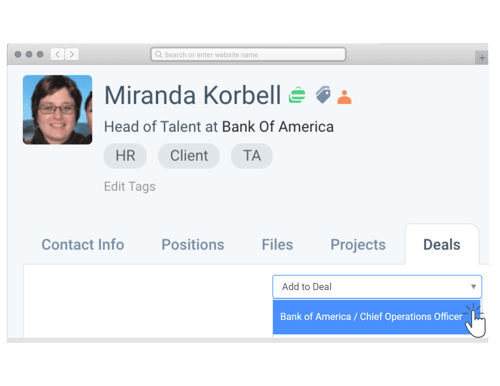Click the Client tag pill
This screenshot has width=500, height=386.
click(189, 156)
